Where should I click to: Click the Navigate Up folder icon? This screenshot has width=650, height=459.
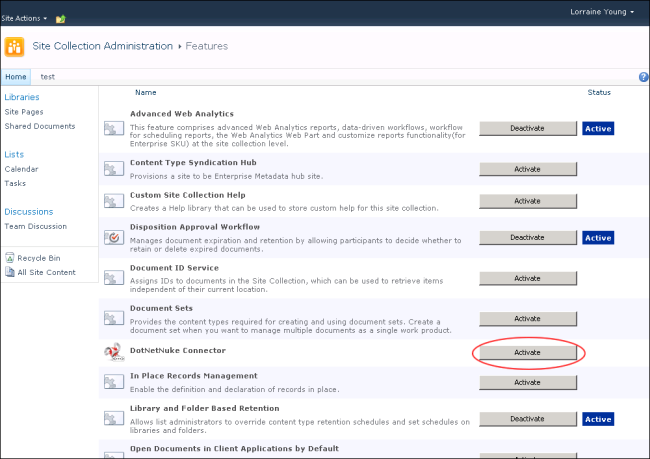pyautogui.click(x=61, y=19)
